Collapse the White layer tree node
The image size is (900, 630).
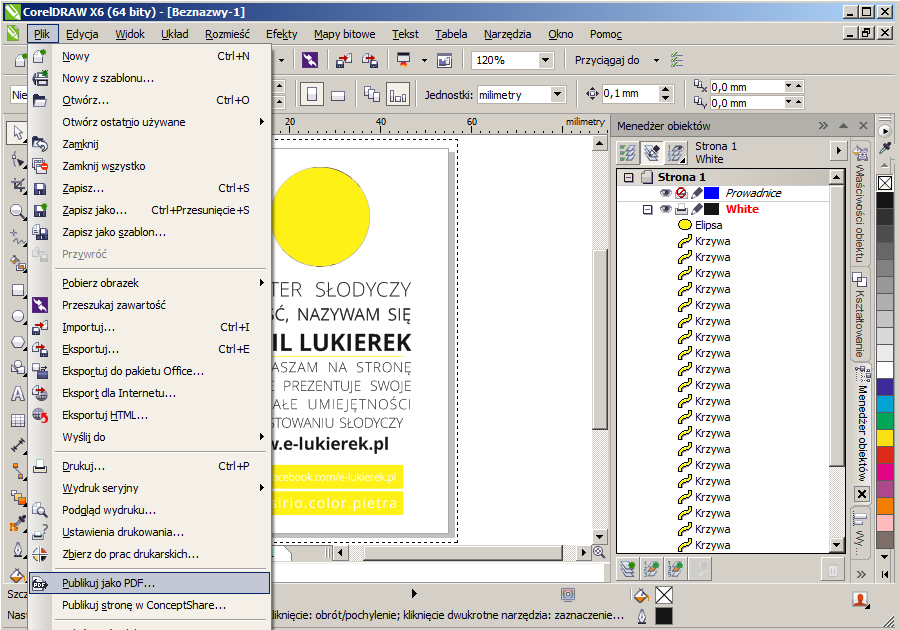647,209
